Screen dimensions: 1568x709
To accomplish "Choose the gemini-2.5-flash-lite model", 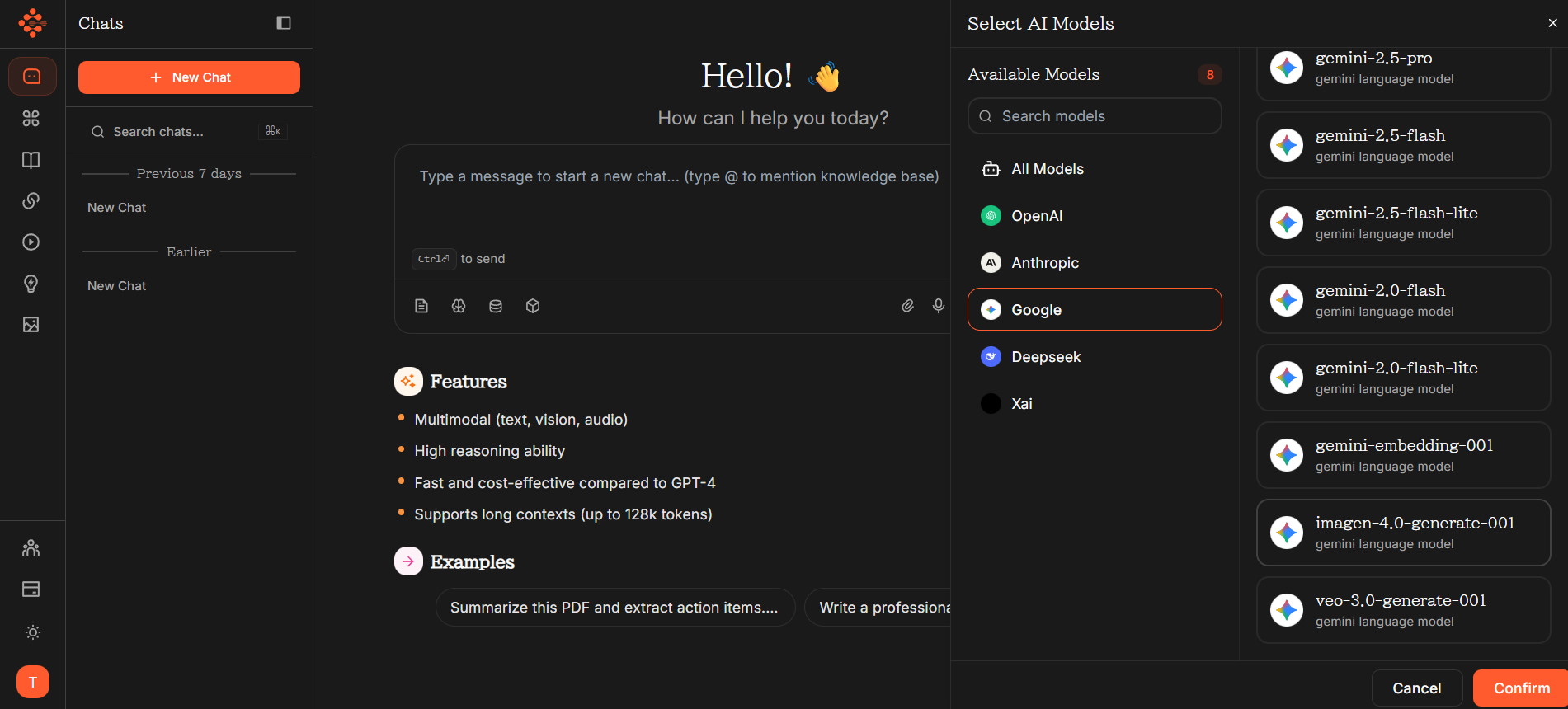I will [1404, 223].
